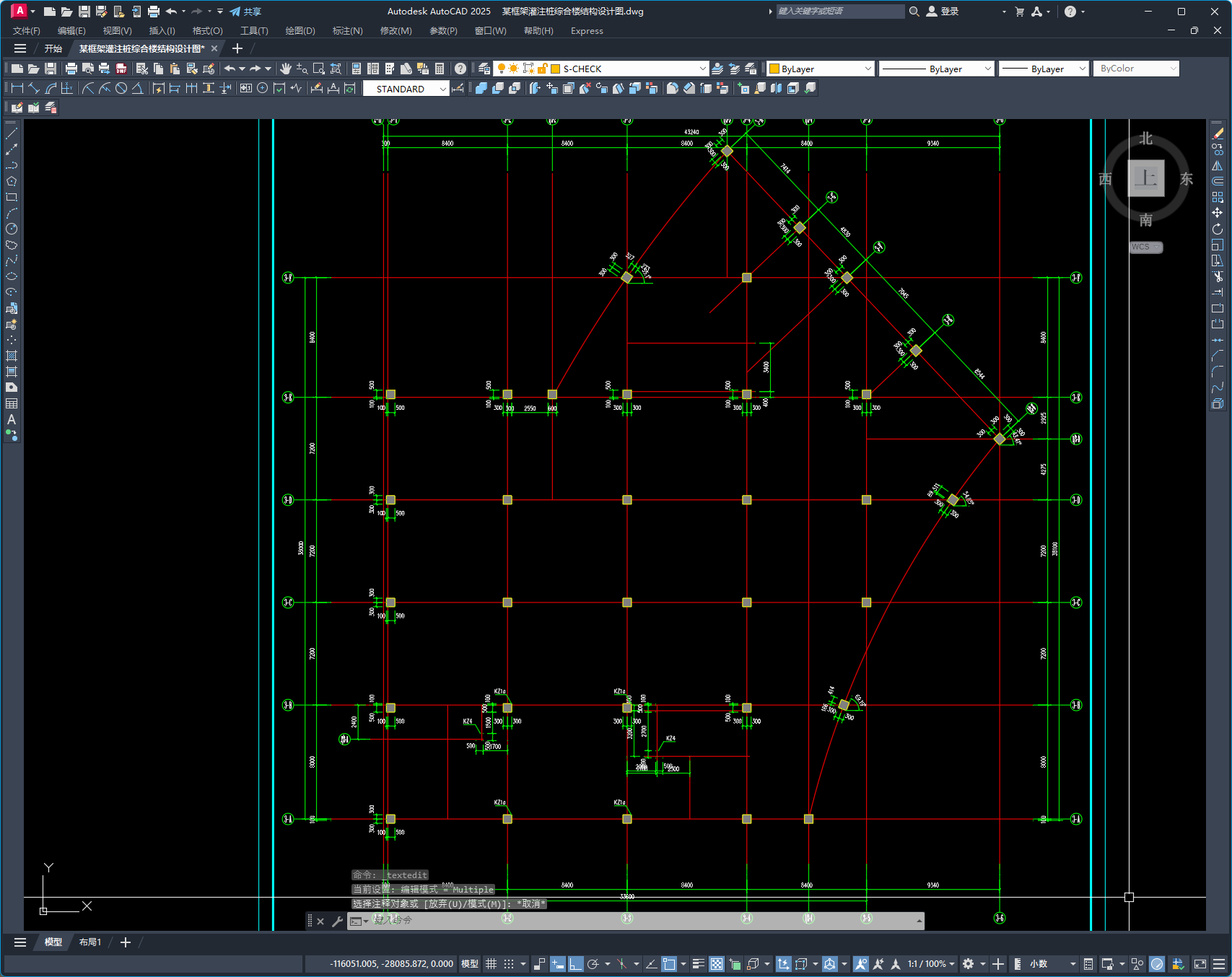1232x977 pixels.
Task: Click the 模型 model space button in status bar
Action: [470, 964]
